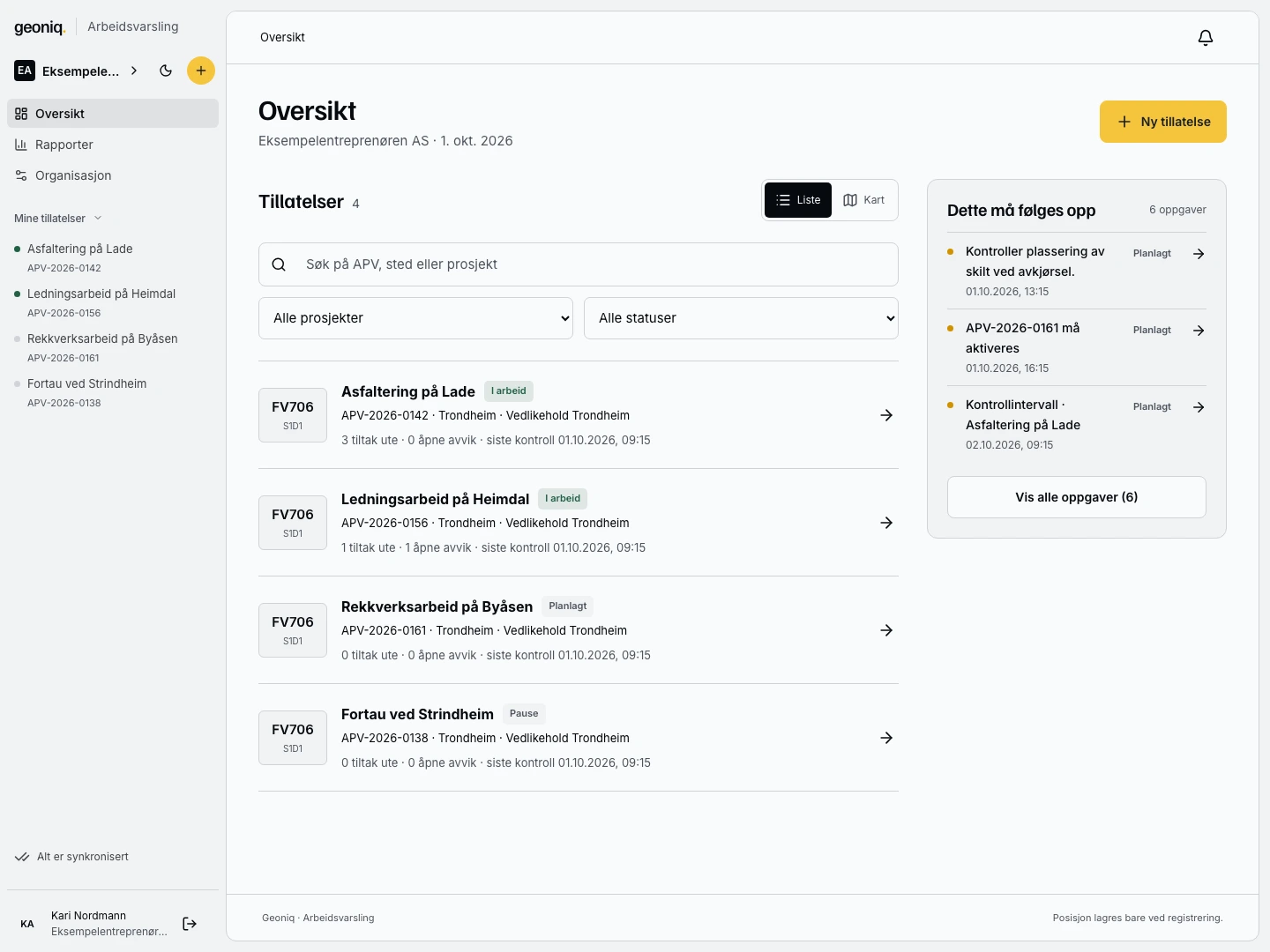Click FV706 badge of Fortau ved Strindheim
This screenshot has width=1270, height=952.
click(293, 738)
